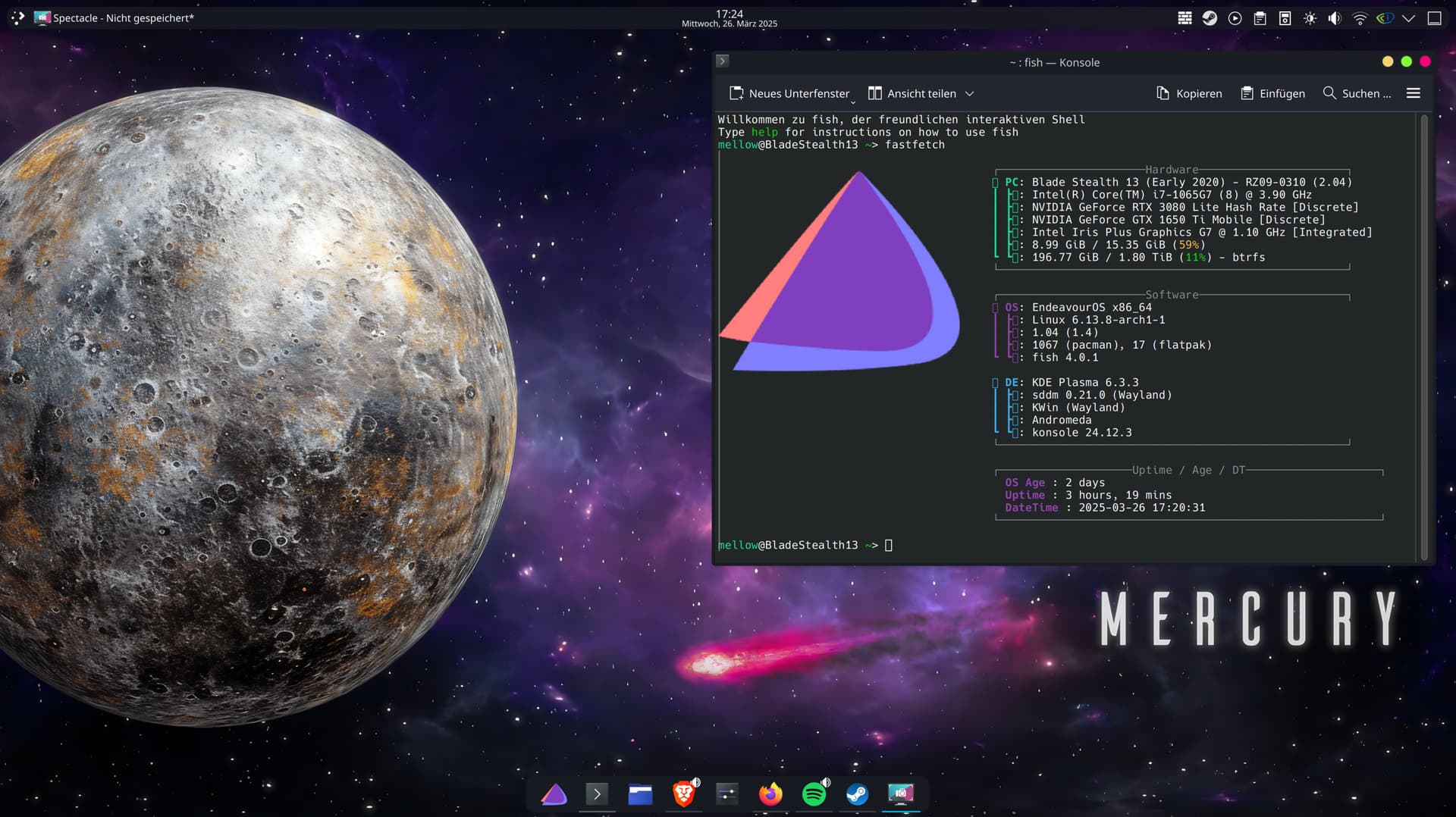This screenshot has height=817, width=1456.
Task: Click the 'sddm 0.21.0 (Wayland)' line
Action: tap(1102, 395)
